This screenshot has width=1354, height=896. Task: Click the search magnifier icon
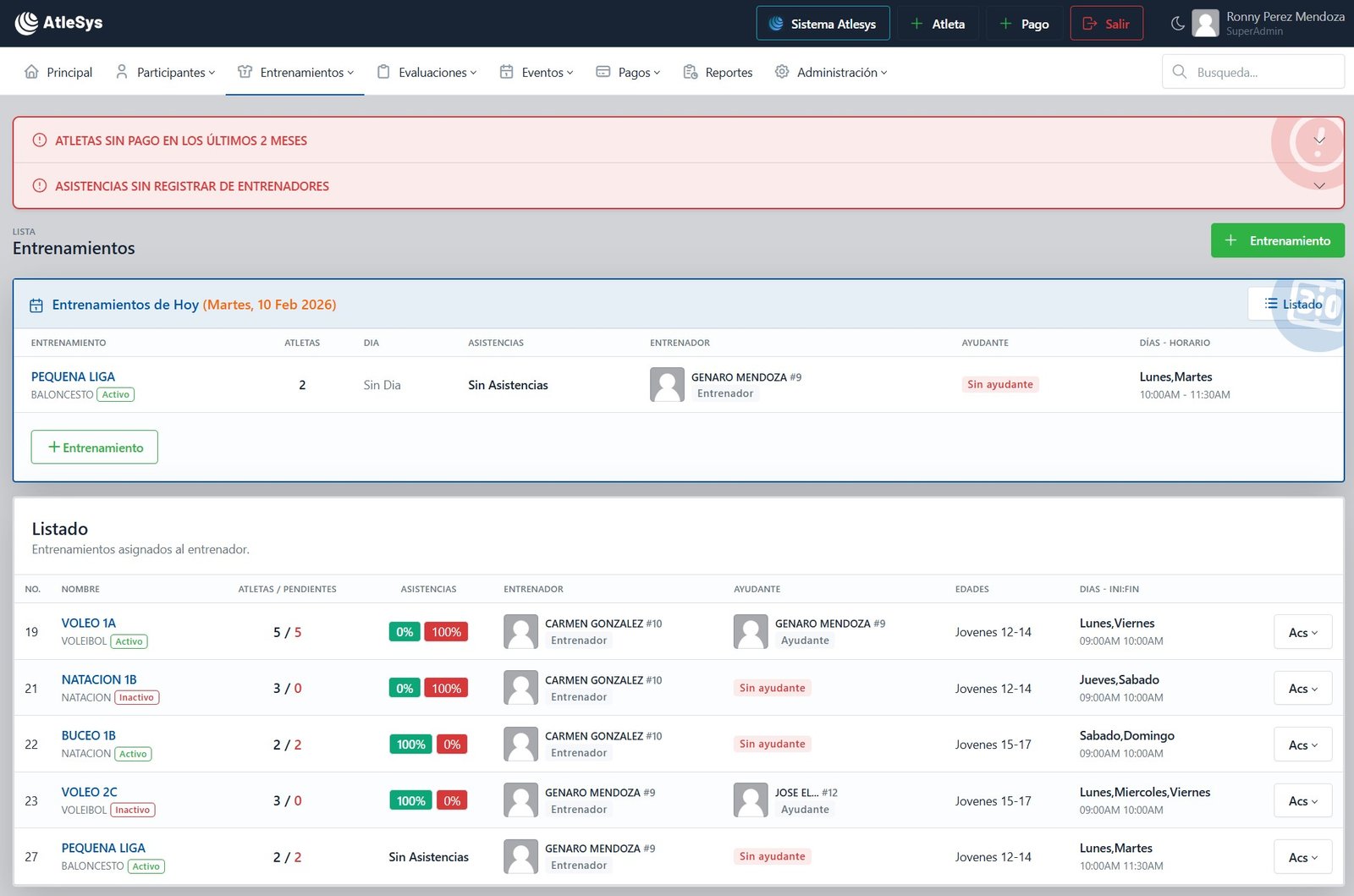click(1179, 72)
